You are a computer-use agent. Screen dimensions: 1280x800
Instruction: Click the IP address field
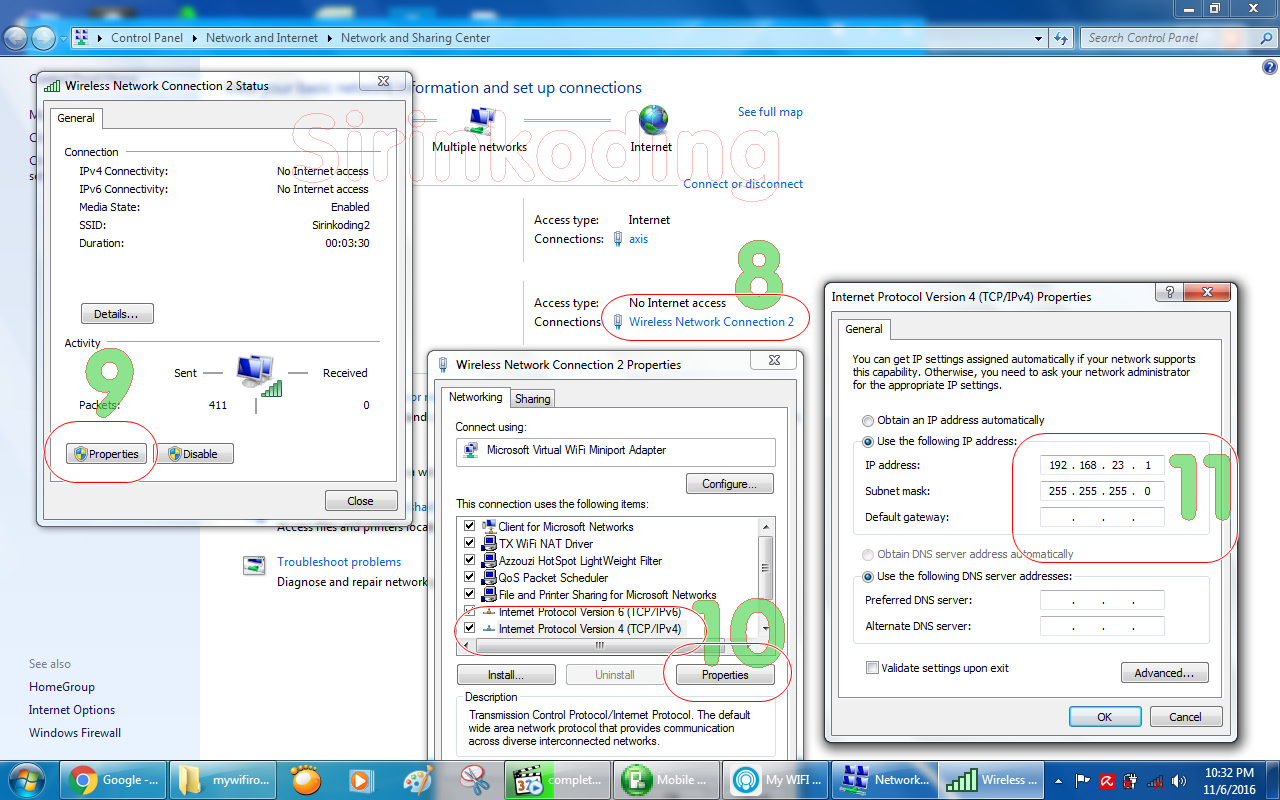click(x=1102, y=466)
